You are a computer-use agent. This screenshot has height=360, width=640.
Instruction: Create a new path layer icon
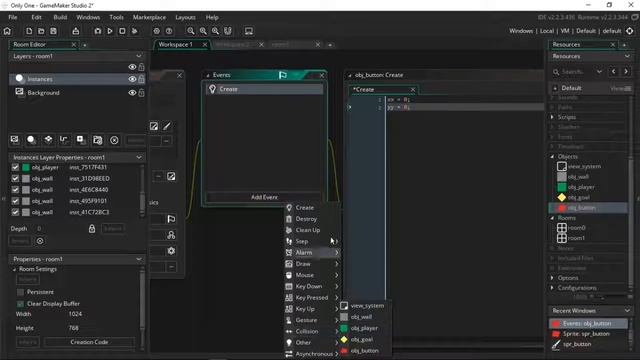click(64, 140)
